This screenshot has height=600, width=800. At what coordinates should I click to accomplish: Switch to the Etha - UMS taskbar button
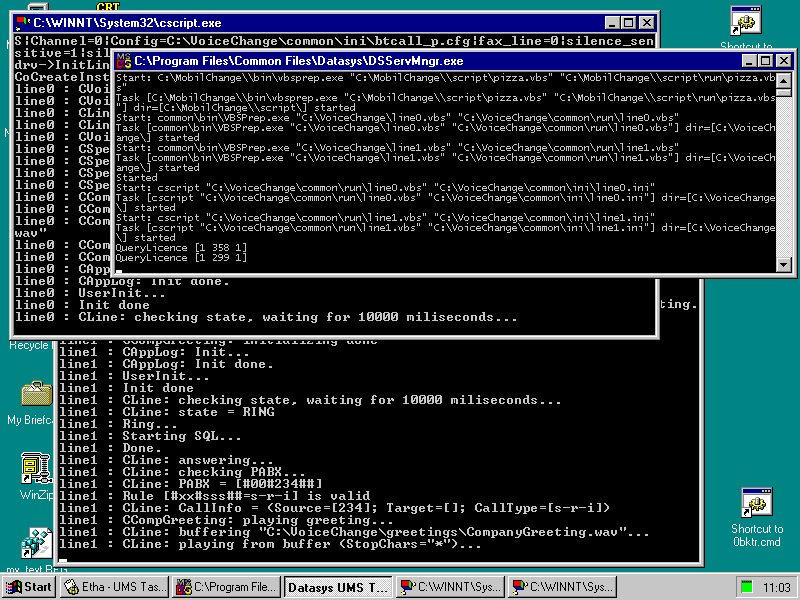tap(114, 587)
